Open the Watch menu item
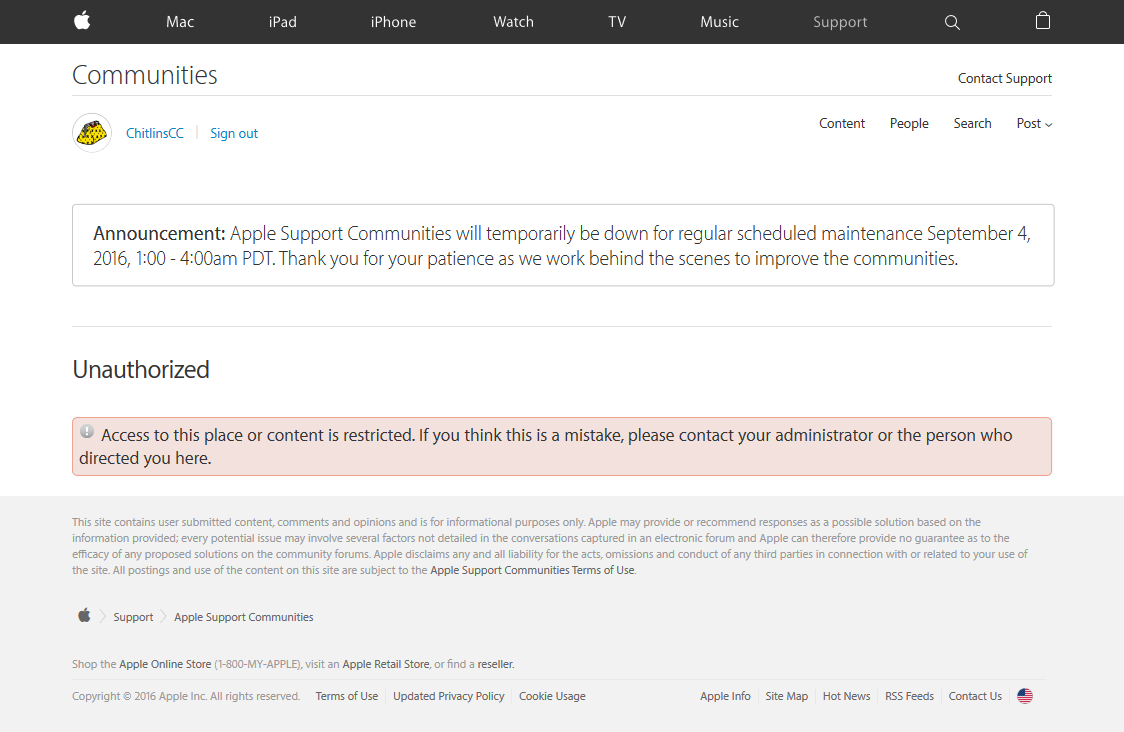 (513, 22)
